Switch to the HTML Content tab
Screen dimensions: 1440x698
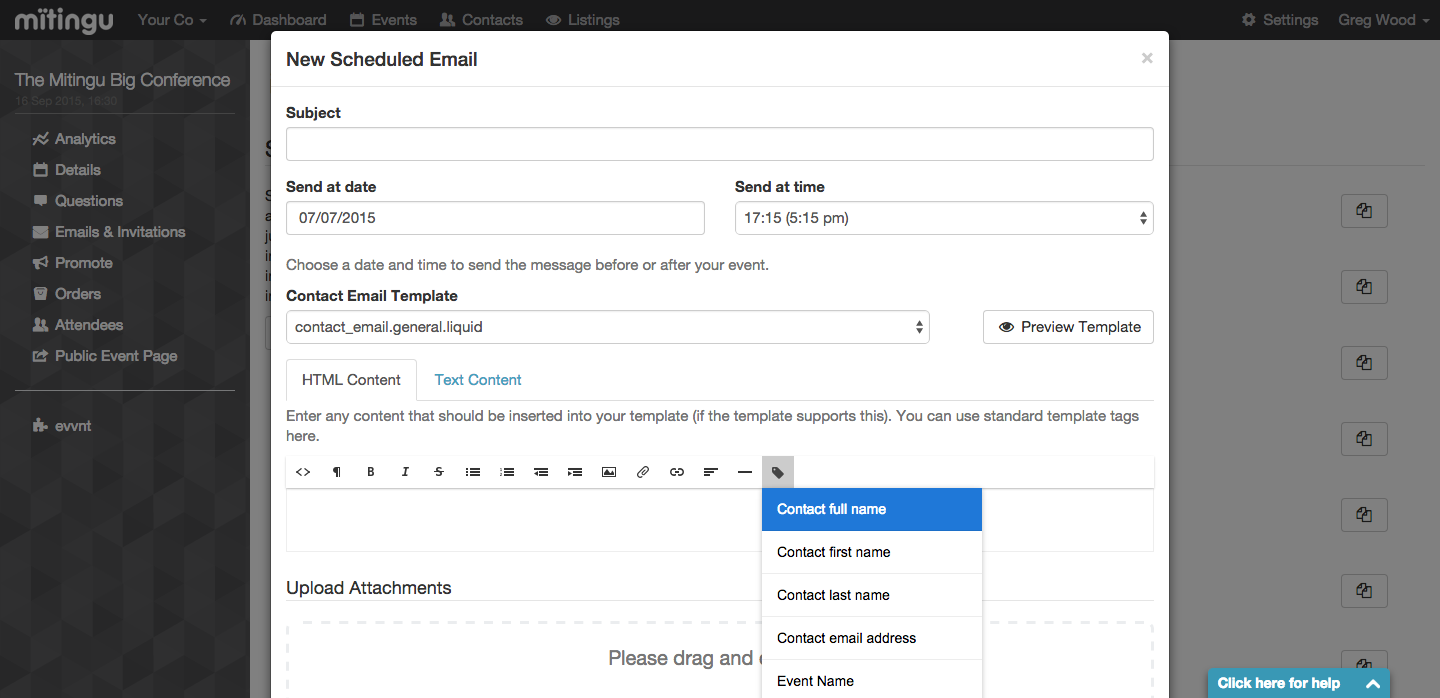tap(351, 380)
